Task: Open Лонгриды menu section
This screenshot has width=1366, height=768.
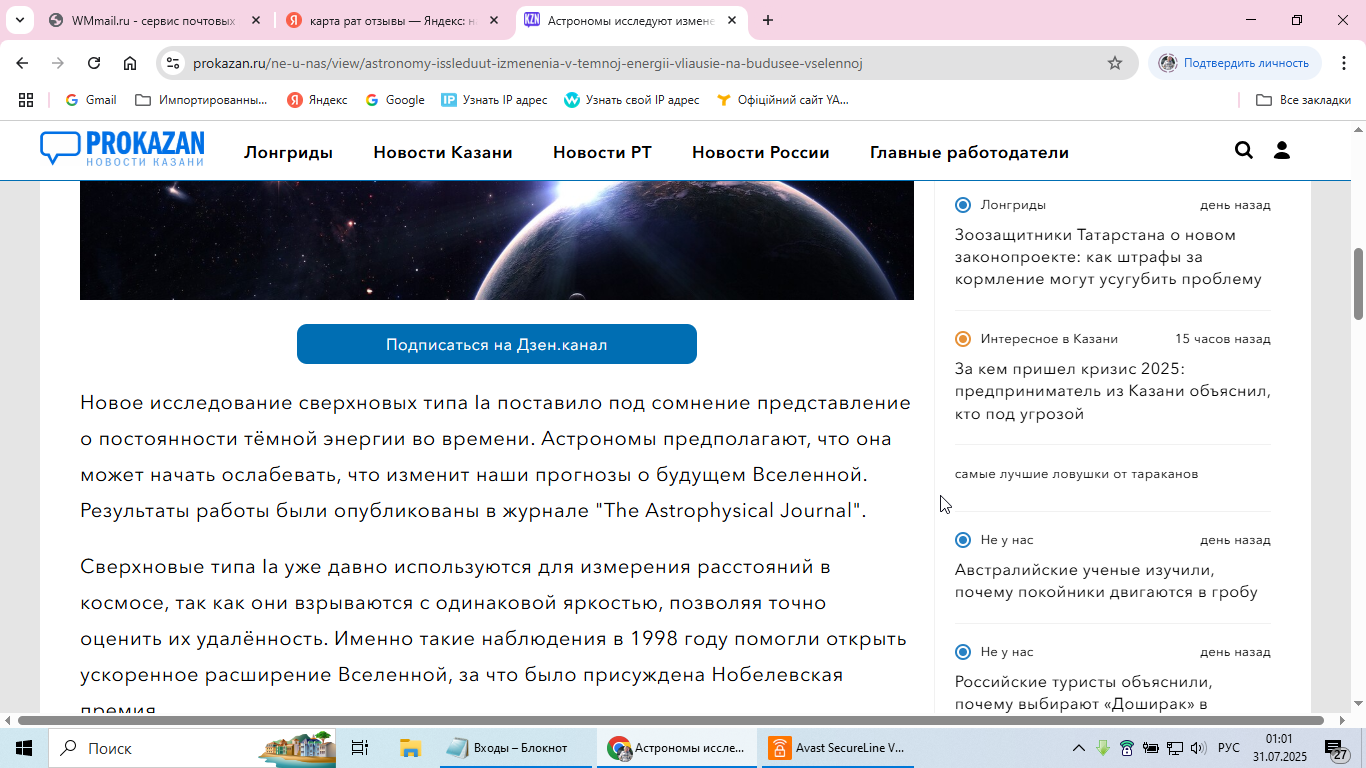Action: tap(288, 152)
